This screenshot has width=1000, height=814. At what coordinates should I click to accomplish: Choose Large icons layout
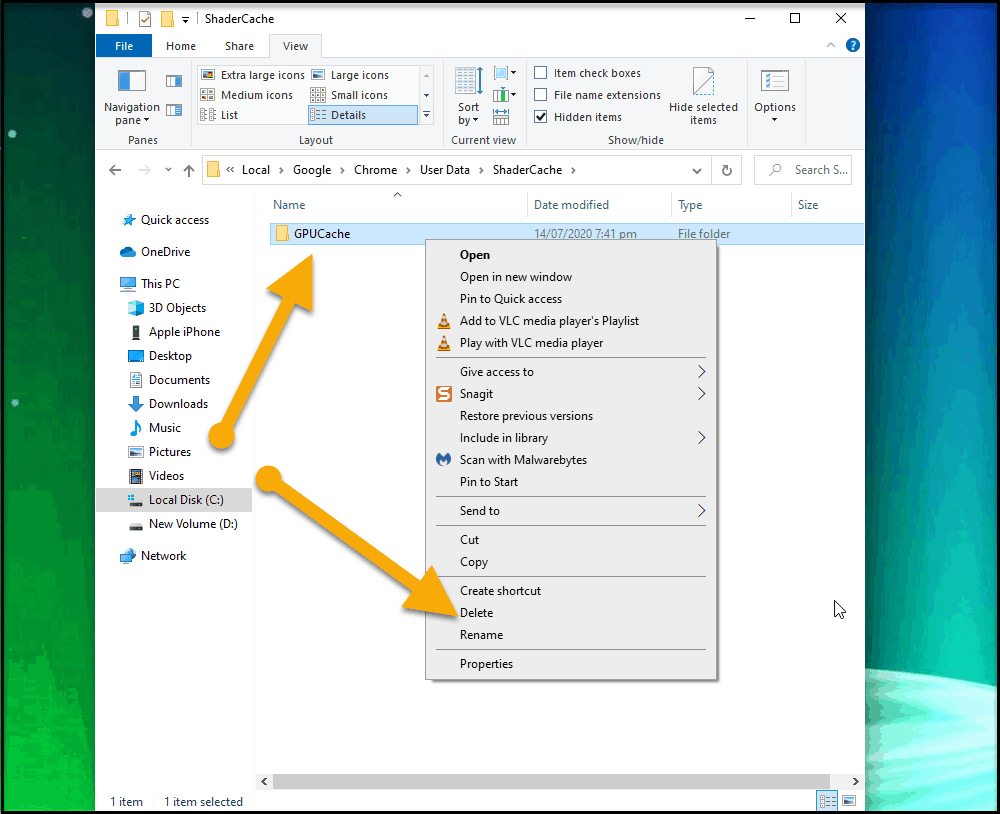350,75
